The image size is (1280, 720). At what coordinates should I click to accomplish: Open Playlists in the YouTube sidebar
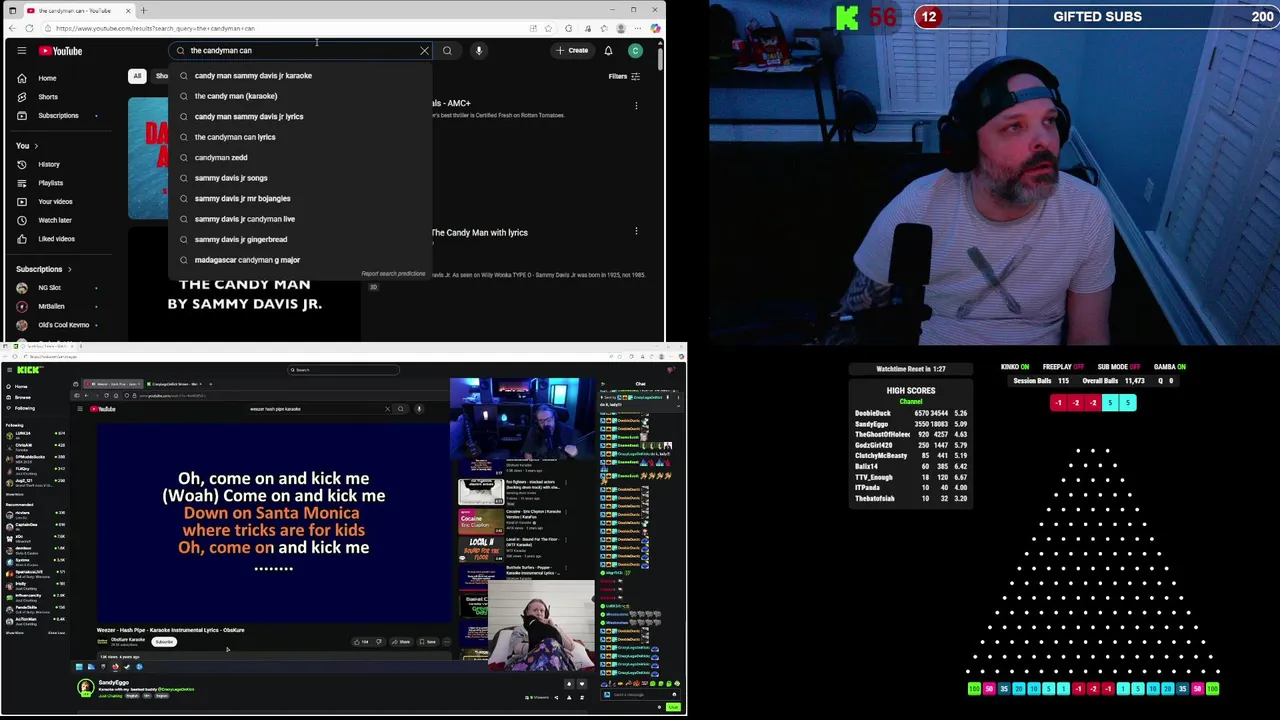[50, 183]
